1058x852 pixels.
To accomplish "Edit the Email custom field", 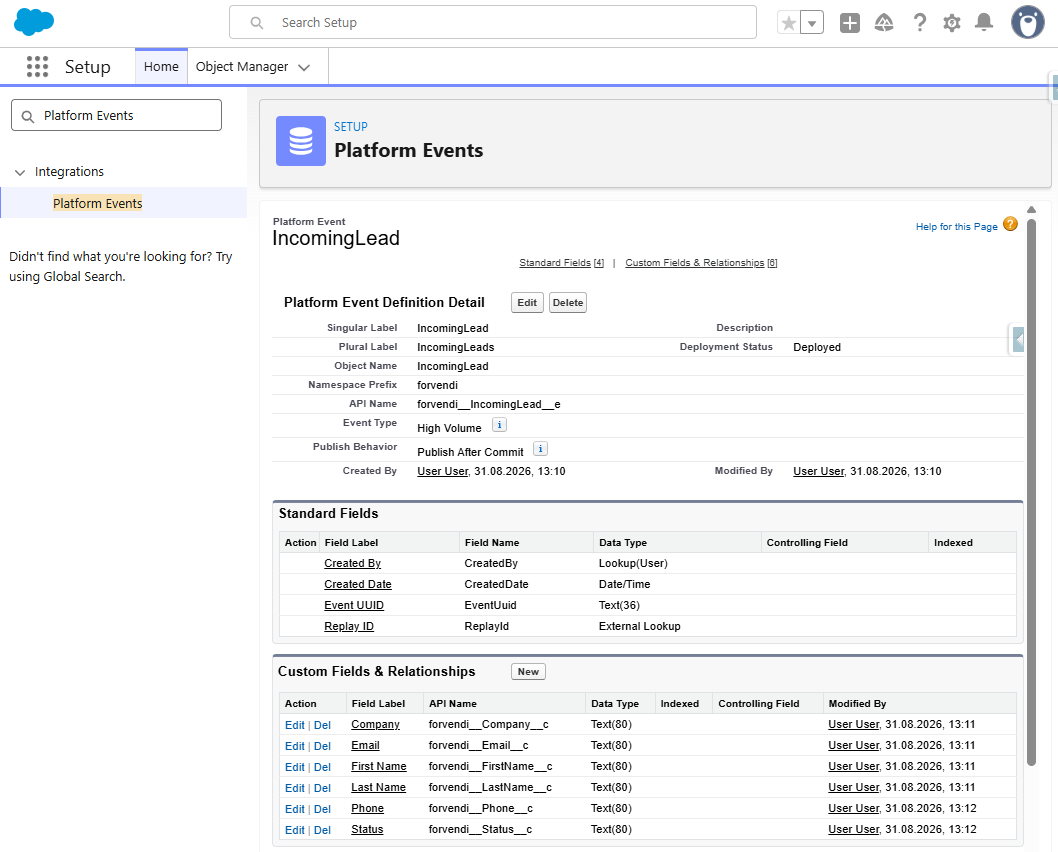I will tap(295, 746).
